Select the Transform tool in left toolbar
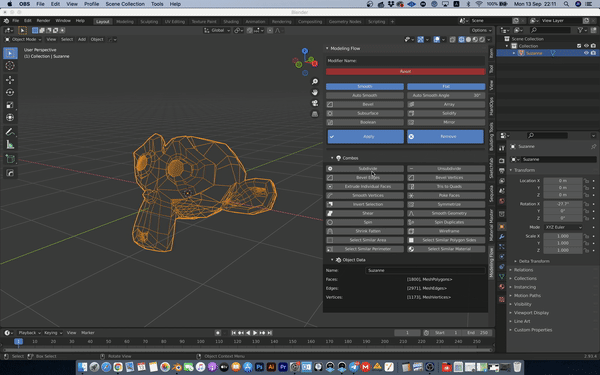 click(x=10, y=117)
